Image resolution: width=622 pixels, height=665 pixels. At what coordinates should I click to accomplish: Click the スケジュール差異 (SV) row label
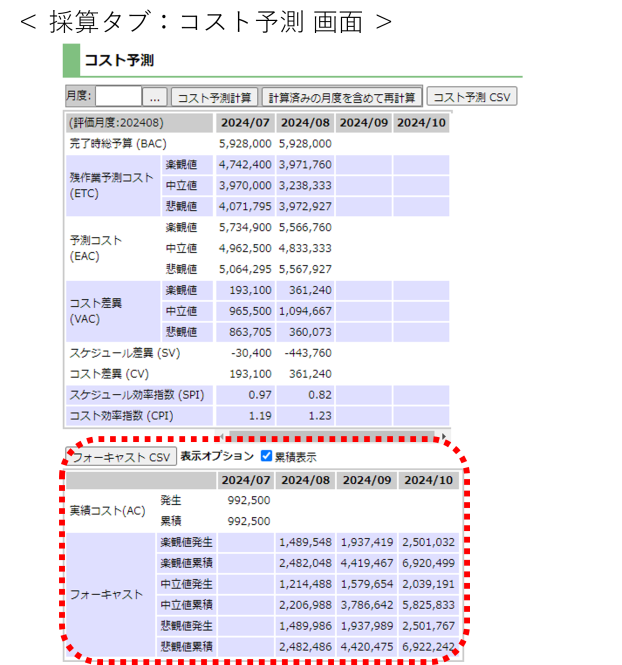[125, 353]
